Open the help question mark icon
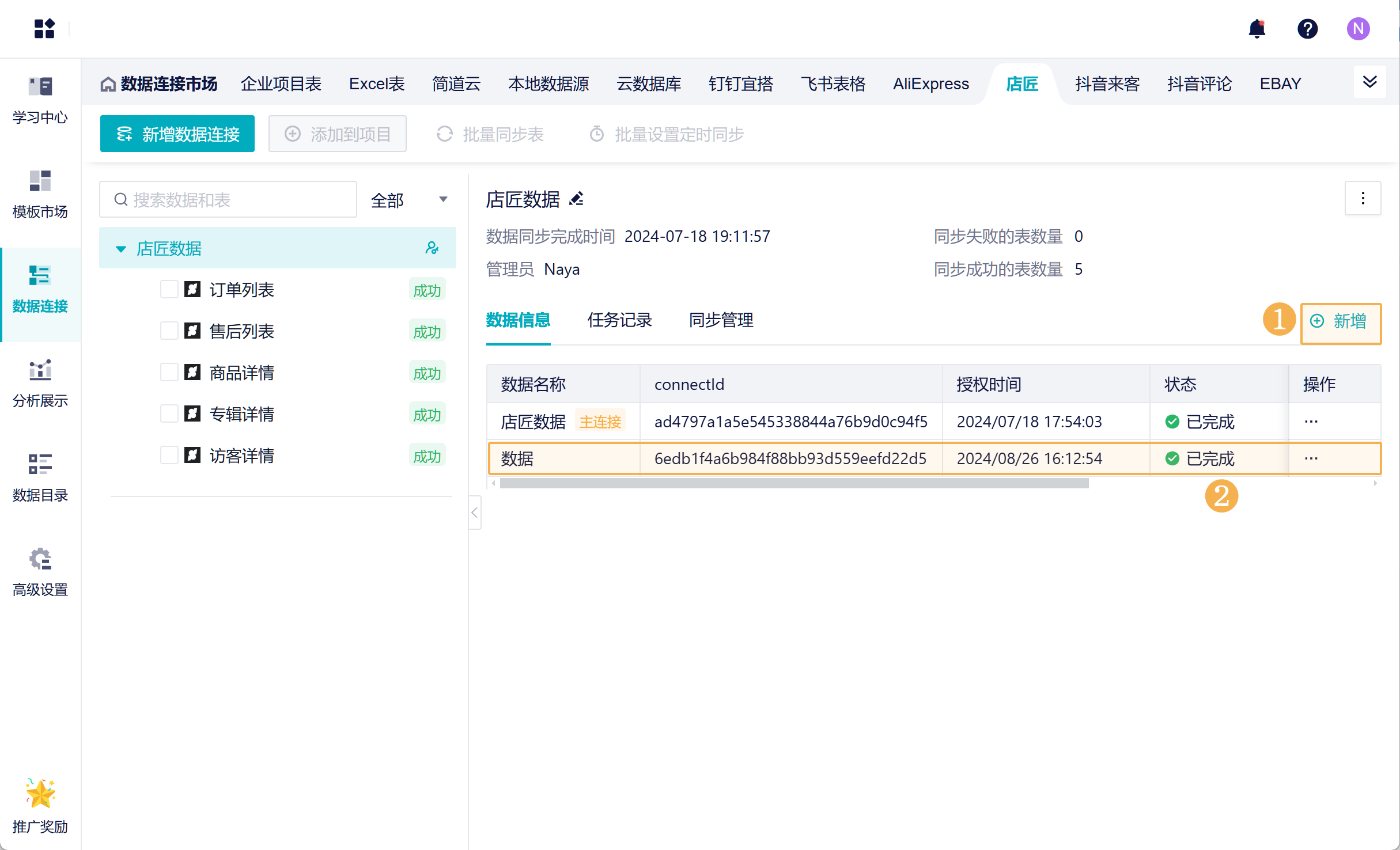Image resolution: width=1400 pixels, height=850 pixels. [x=1308, y=29]
